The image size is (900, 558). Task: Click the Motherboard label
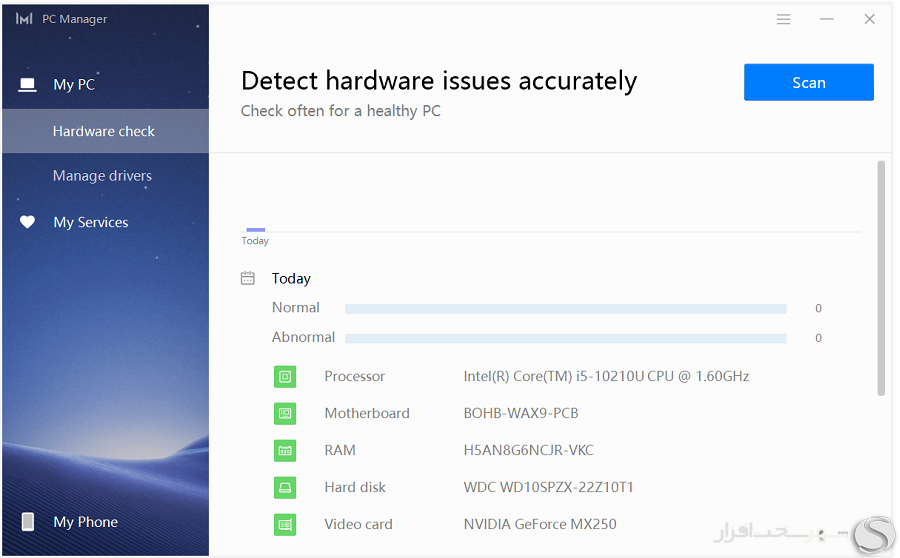[367, 413]
